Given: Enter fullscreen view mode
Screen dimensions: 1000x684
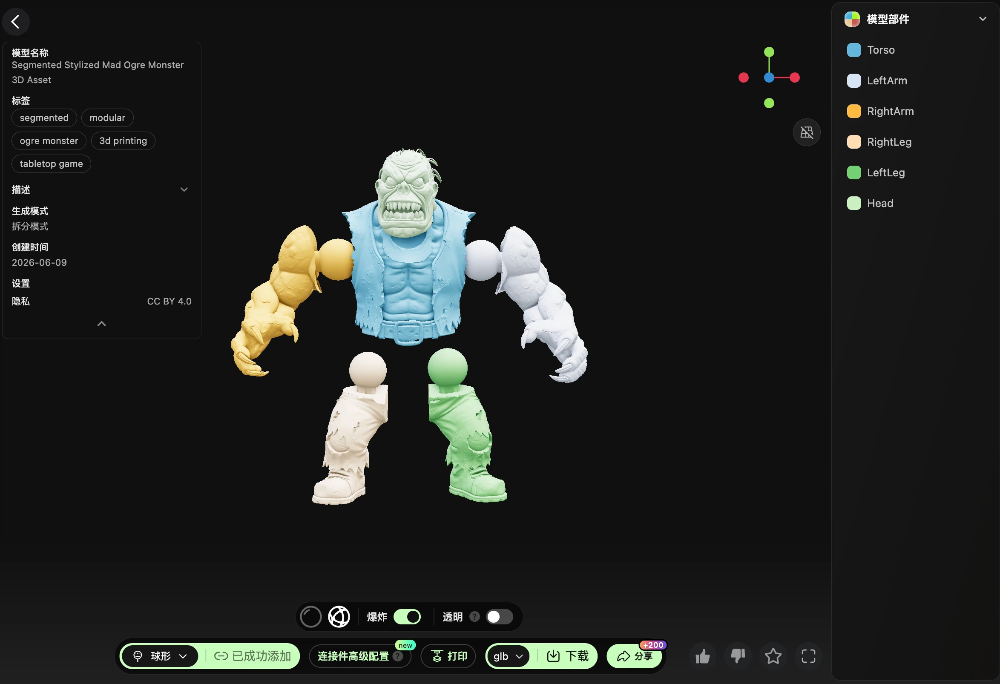Looking at the screenshot, I should (x=808, y=656).
